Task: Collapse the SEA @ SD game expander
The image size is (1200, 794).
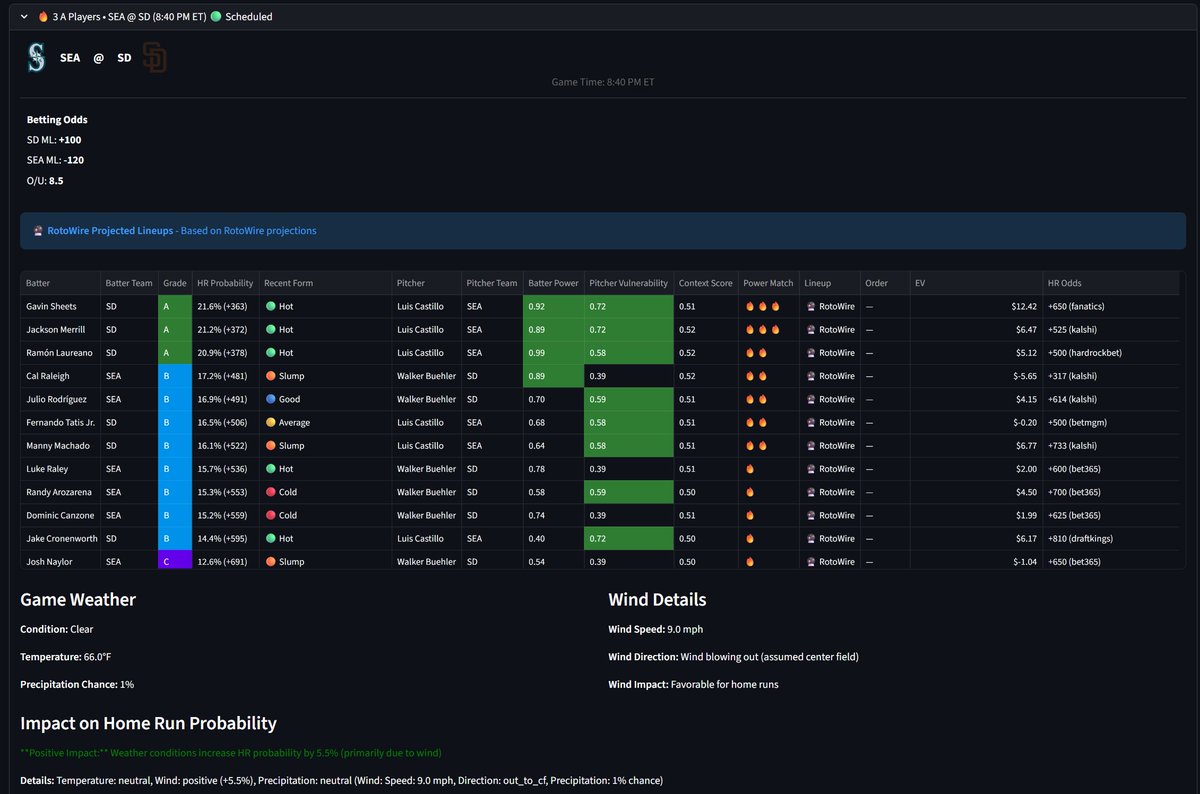Action: click(x=24, y=17)
